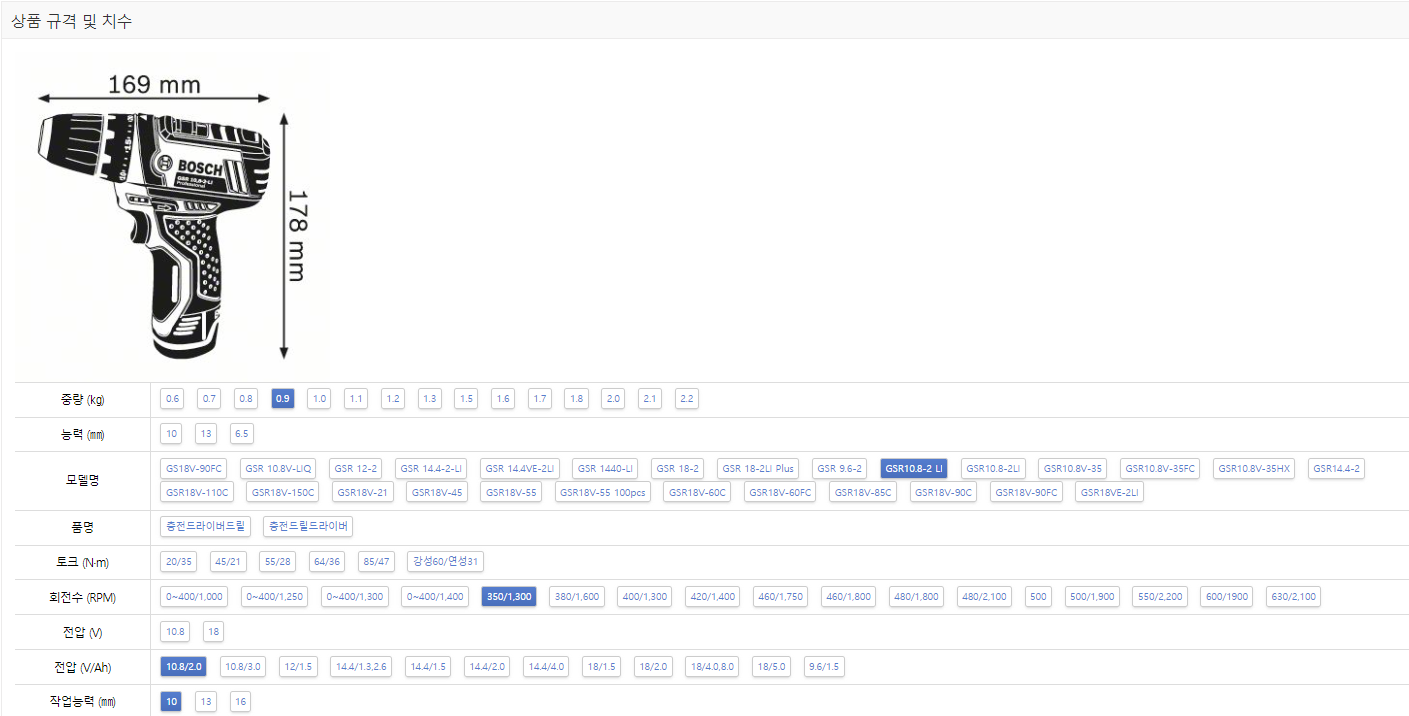The width and height of the screenshot is (1409, 716).
Task: Pick model GSR18VE-2LI
Action: click(x=1110, y=492)
